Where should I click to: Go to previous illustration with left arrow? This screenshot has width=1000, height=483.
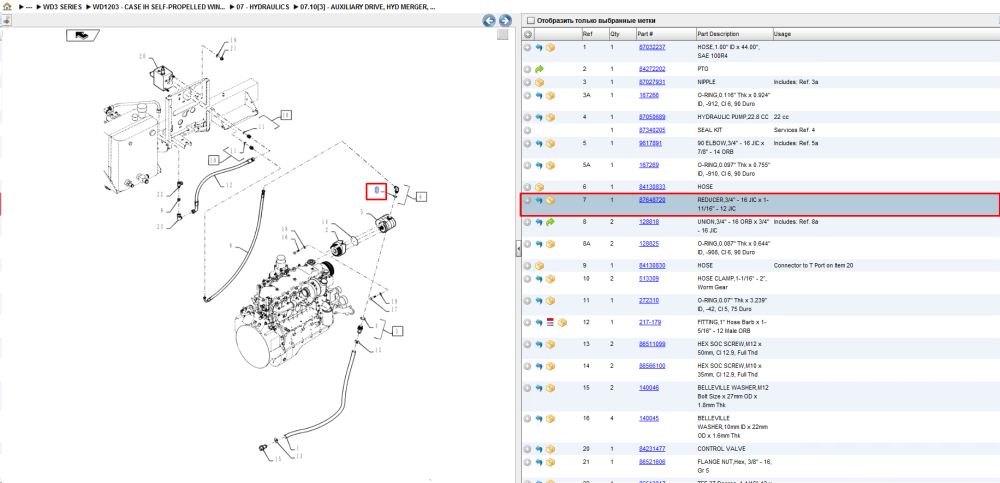[489, 20]
